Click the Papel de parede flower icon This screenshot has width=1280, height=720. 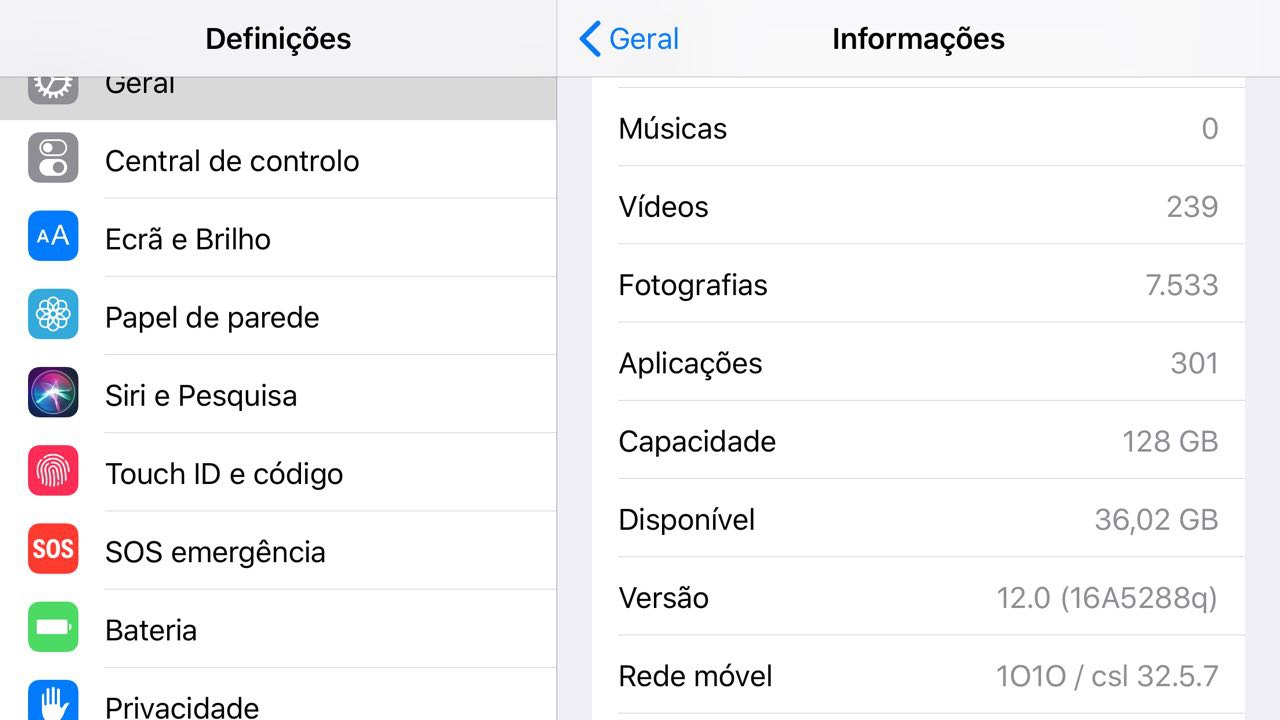53,314
